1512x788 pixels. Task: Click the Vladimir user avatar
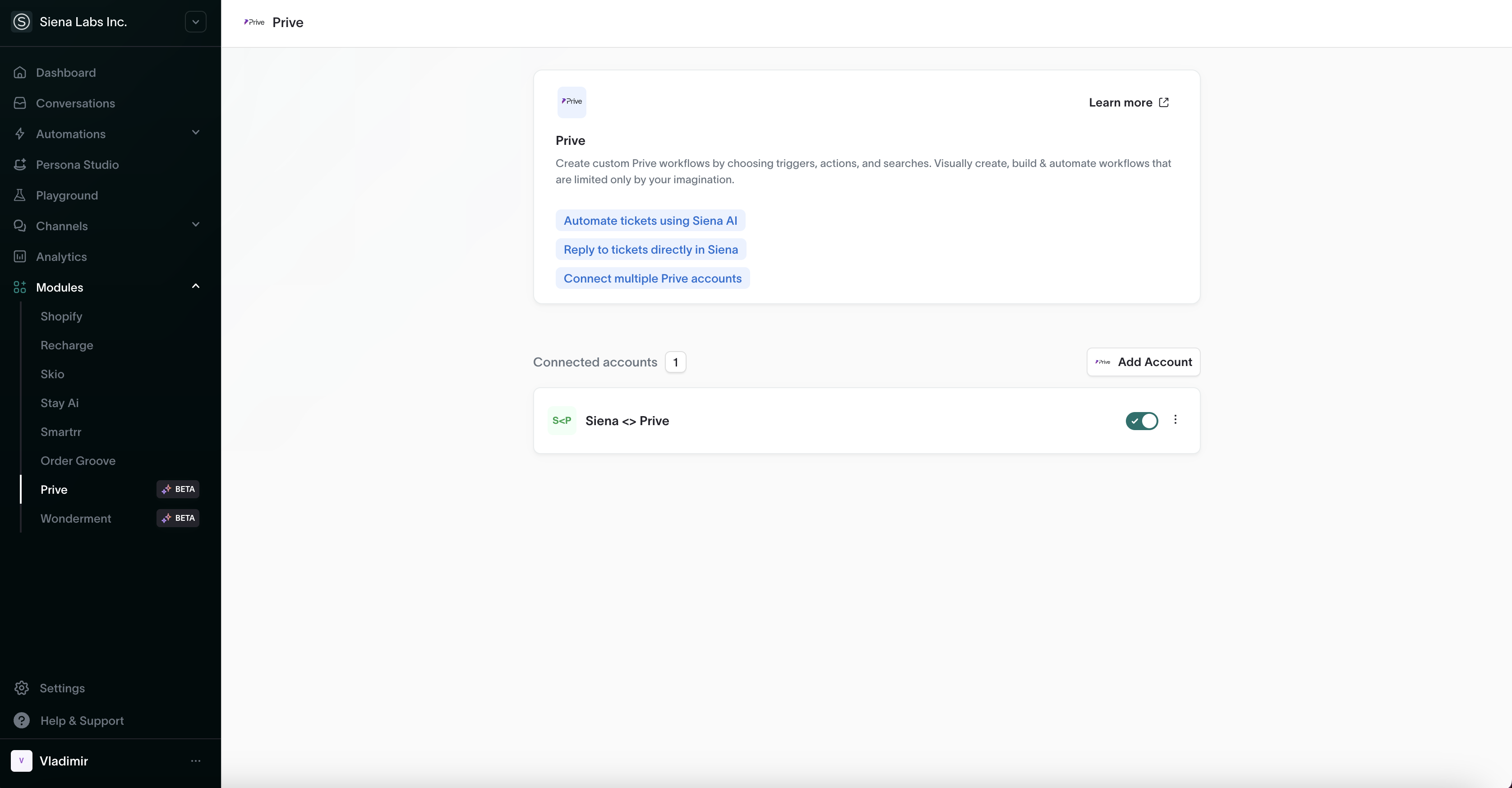22,761
